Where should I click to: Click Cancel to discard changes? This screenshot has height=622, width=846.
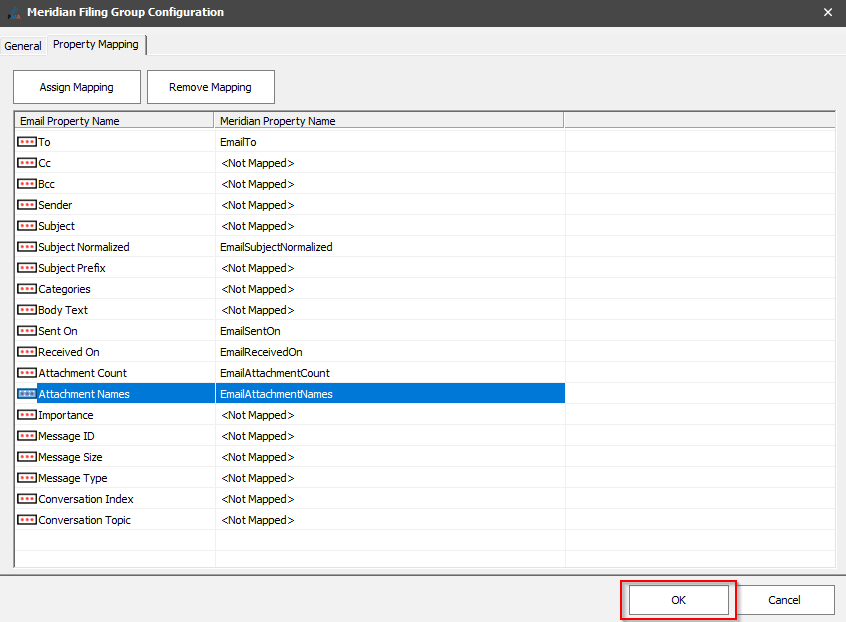(784, 600)
